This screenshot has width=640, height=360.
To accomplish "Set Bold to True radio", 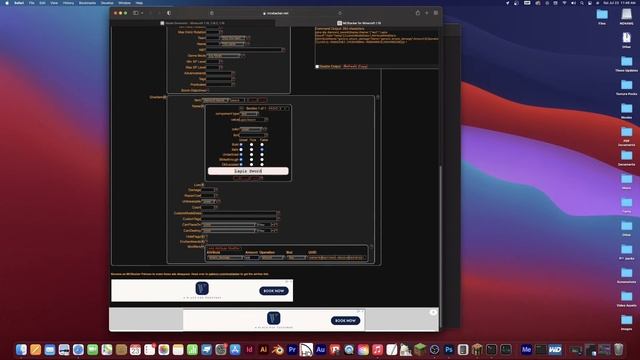I will (x=251, y=144).
